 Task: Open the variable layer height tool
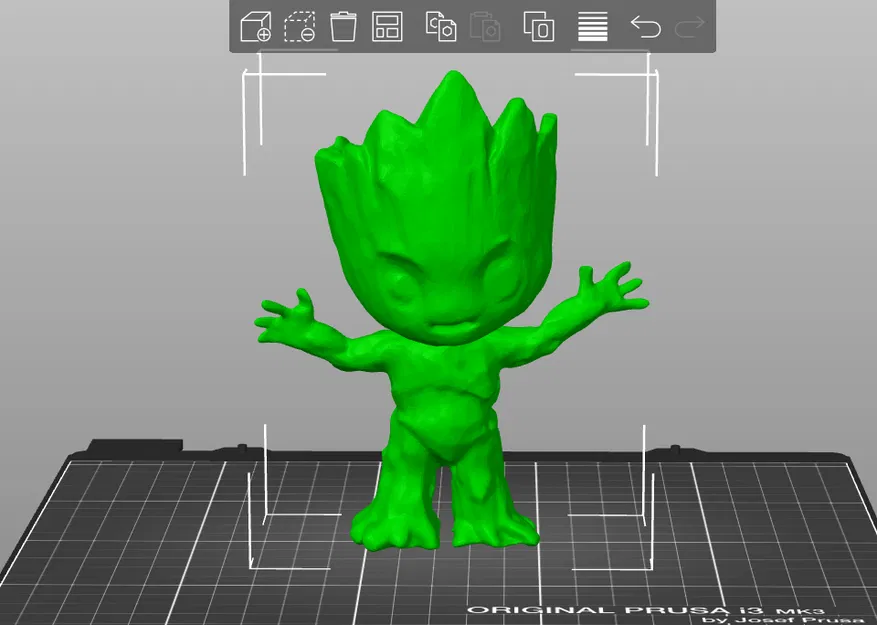[591, 28]
